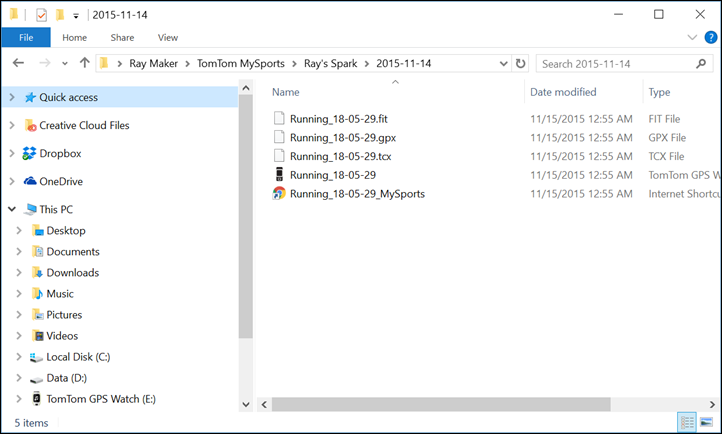This screenshot has width=722, height=434.
Task: Click Ray's Spark in the address path
Action: point(330,64)
